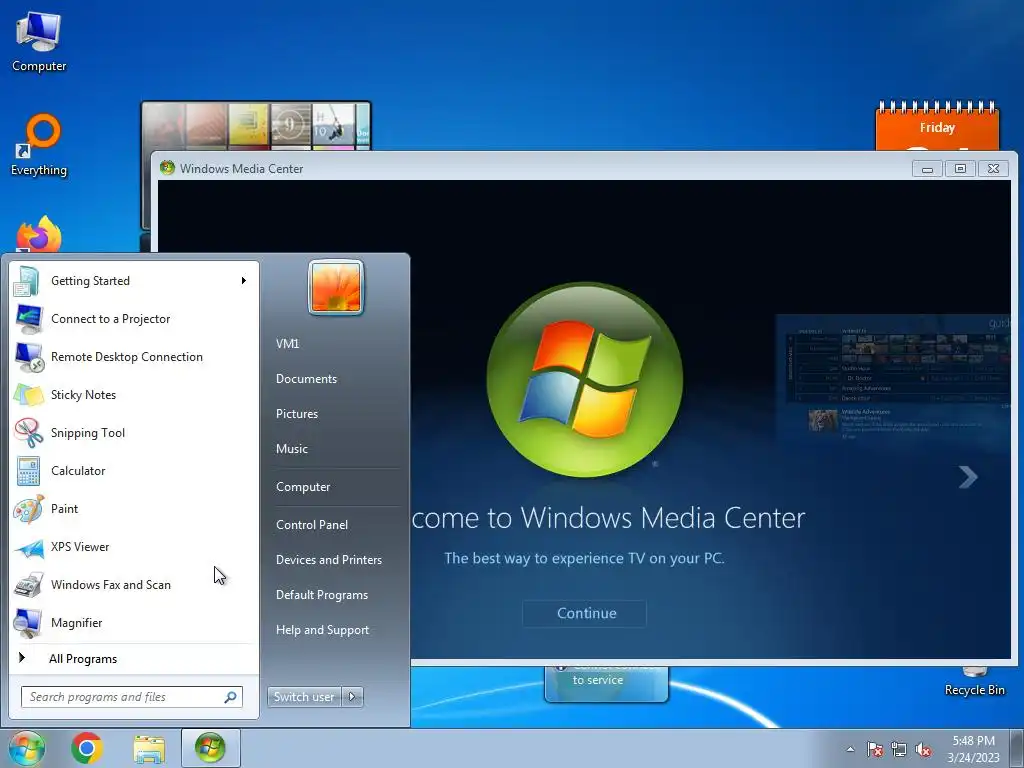Launch the Paint palette icon

pyautogui.click(x=28, y=509)
